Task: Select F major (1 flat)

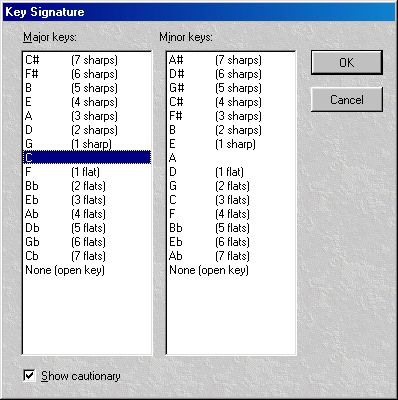Action: point(87,172)
